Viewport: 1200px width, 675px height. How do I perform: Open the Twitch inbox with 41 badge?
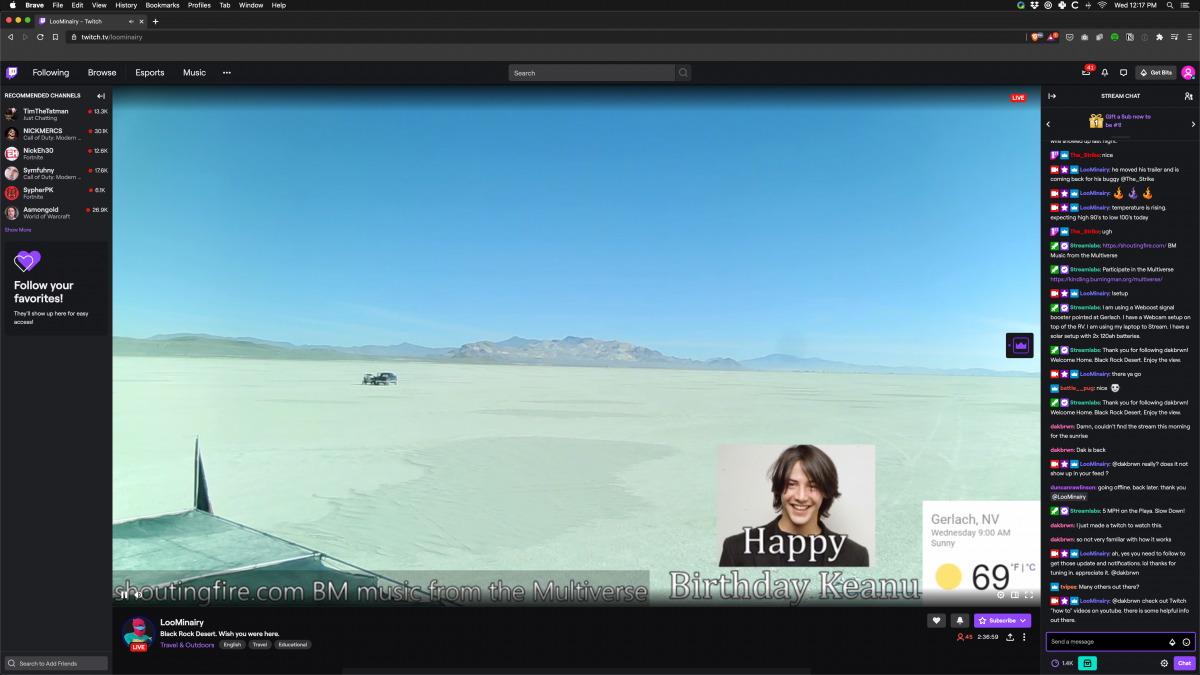pyautogui.click(x=1086, y=72)
